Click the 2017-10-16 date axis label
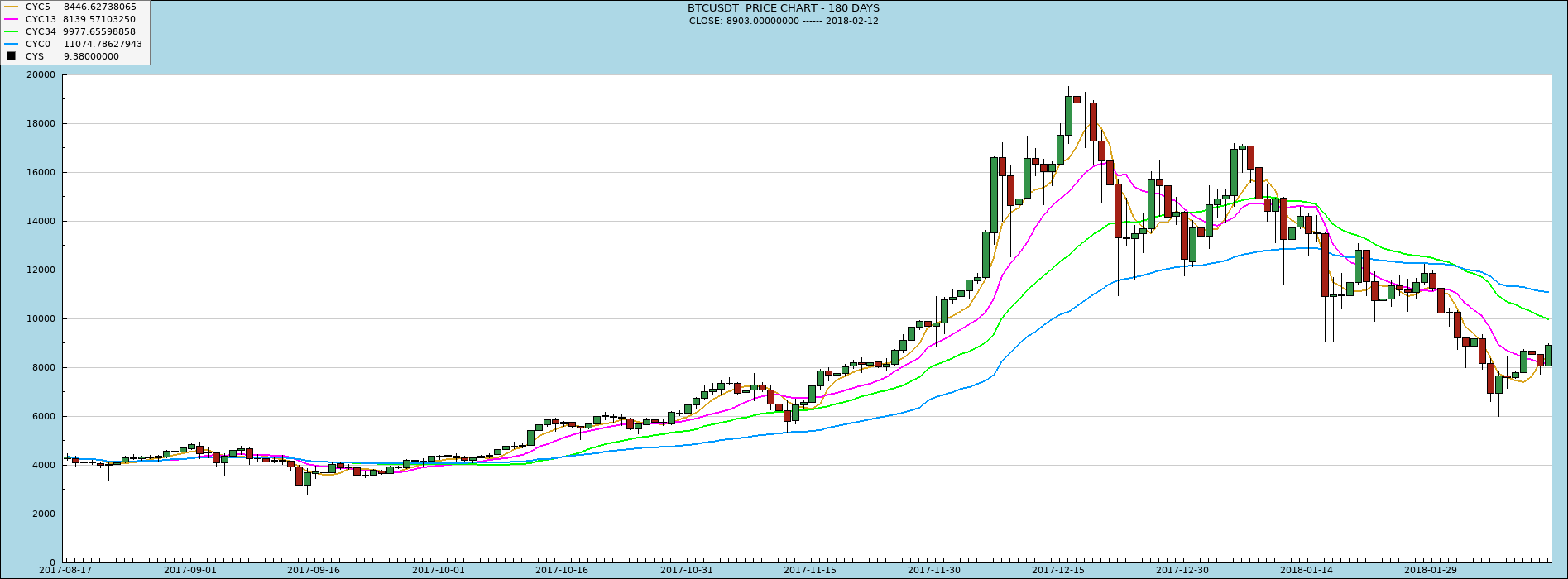Viewport: 1568px width, 579px height. (562, 570)
